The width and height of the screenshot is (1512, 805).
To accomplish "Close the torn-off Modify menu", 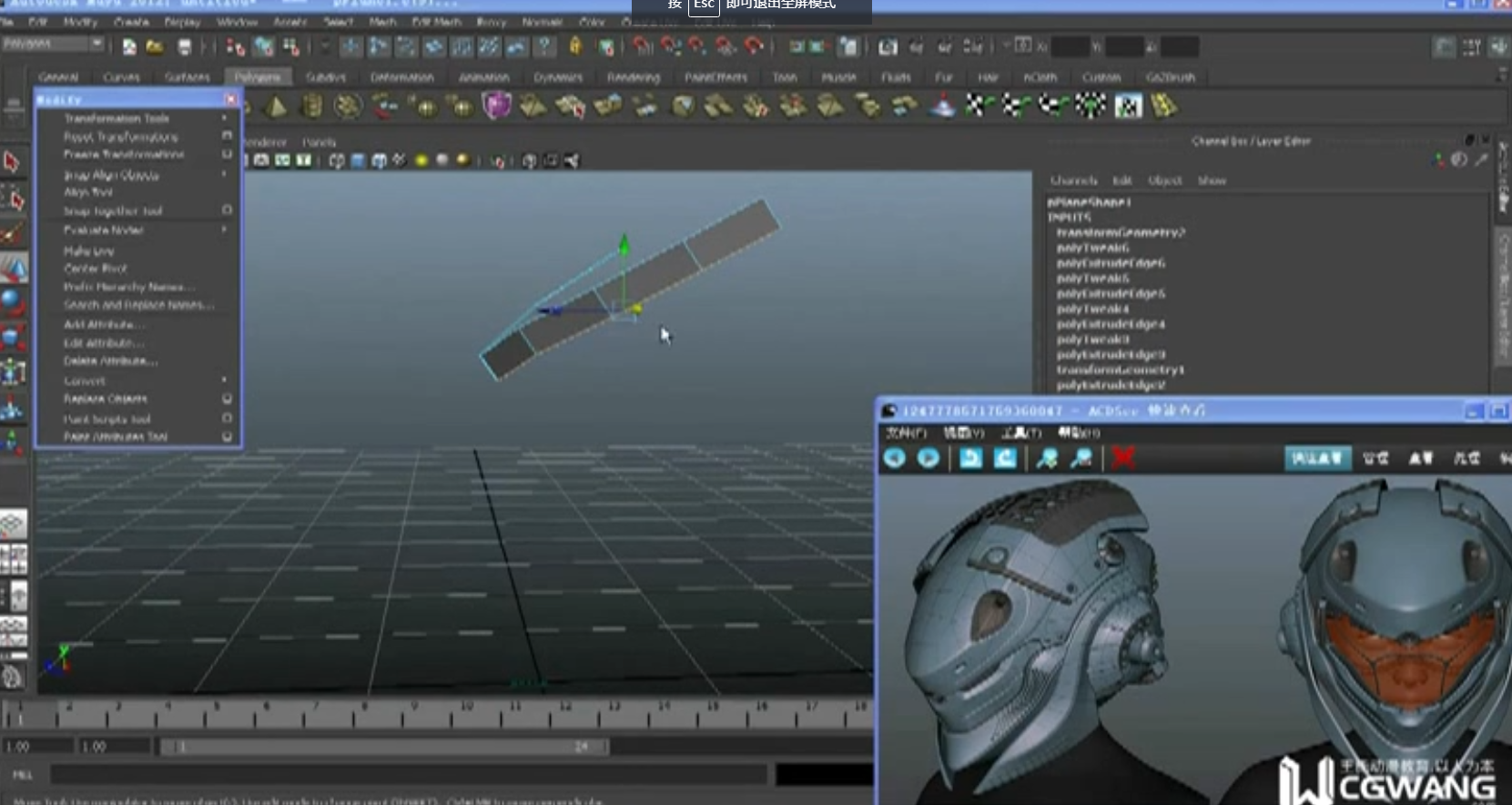I will tap(231, 98).
